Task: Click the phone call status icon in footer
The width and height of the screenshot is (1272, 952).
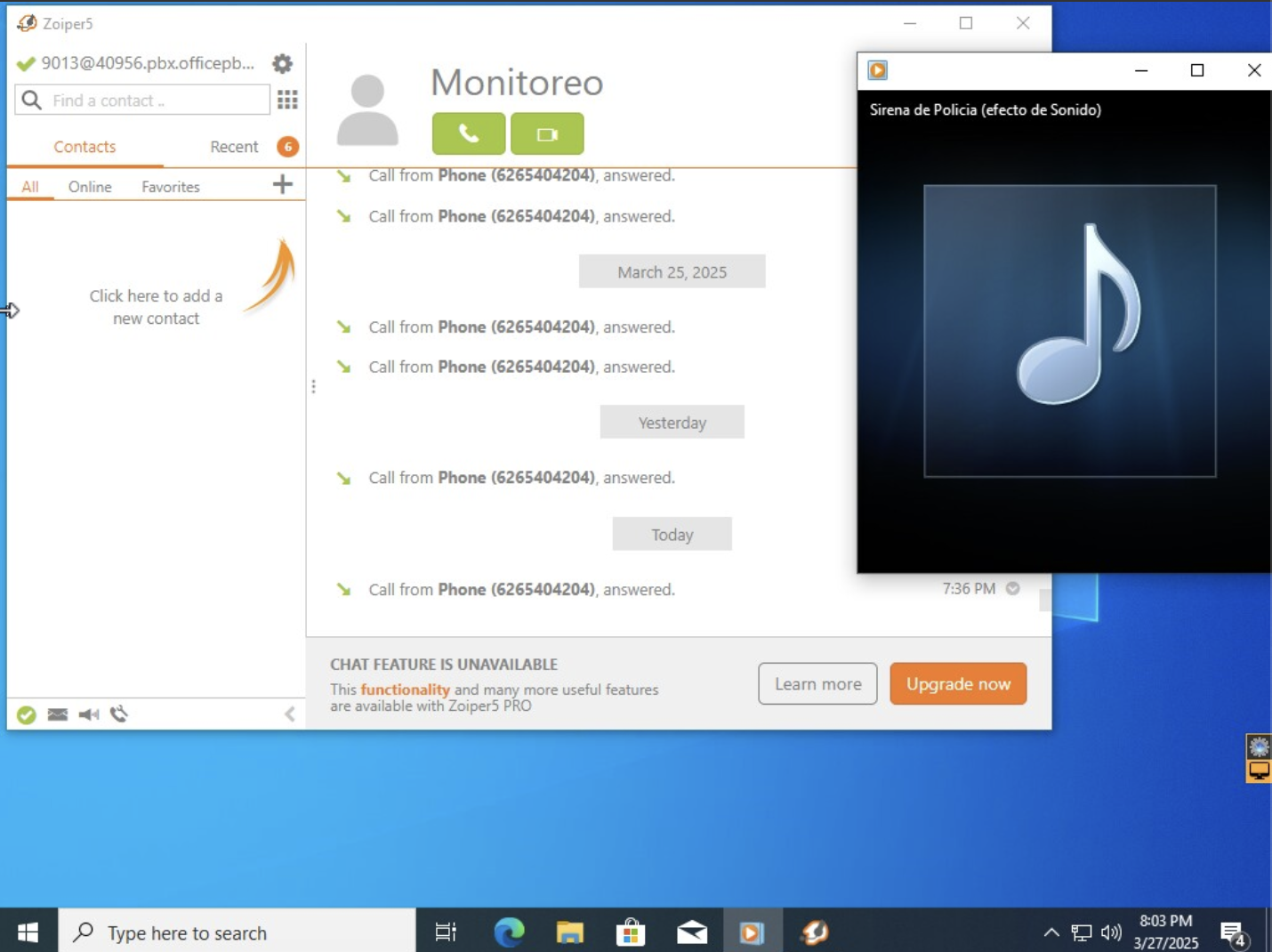Action: click(119, 714)
